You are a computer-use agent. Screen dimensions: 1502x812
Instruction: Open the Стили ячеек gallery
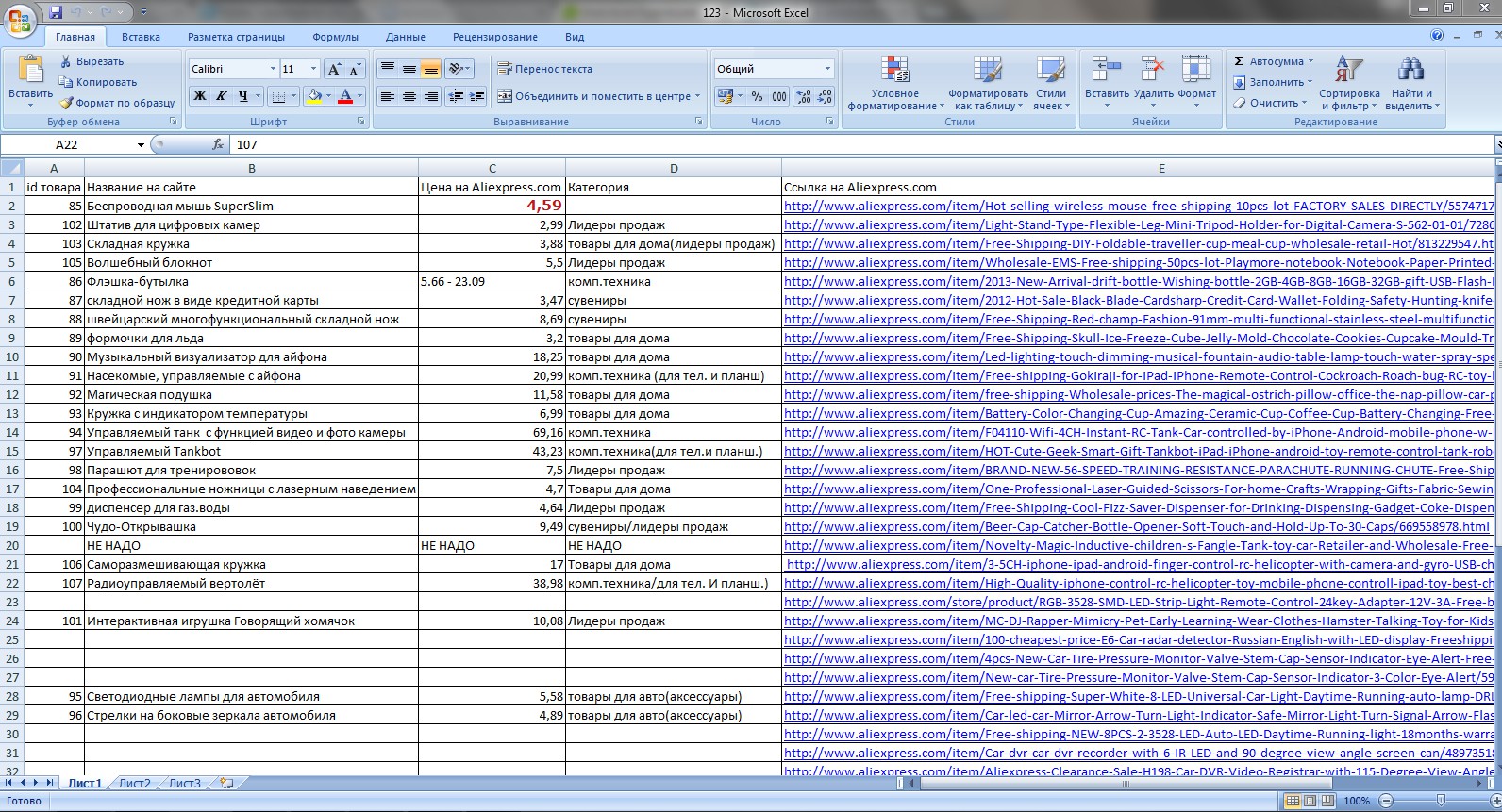click(x=1051, y=82)
